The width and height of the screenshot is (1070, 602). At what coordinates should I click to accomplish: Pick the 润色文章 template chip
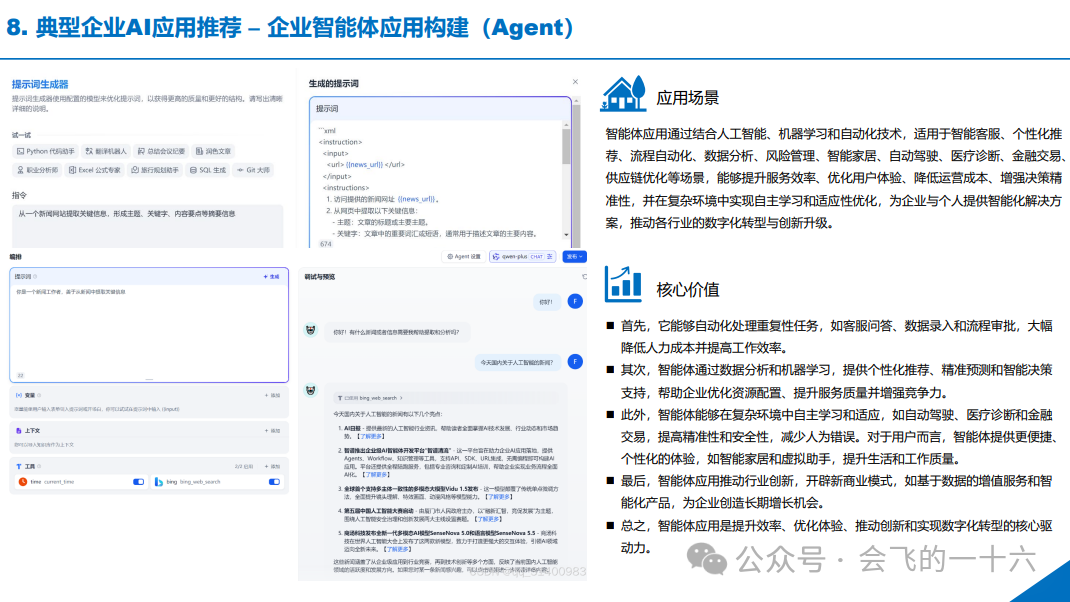(x=213, y=152)
